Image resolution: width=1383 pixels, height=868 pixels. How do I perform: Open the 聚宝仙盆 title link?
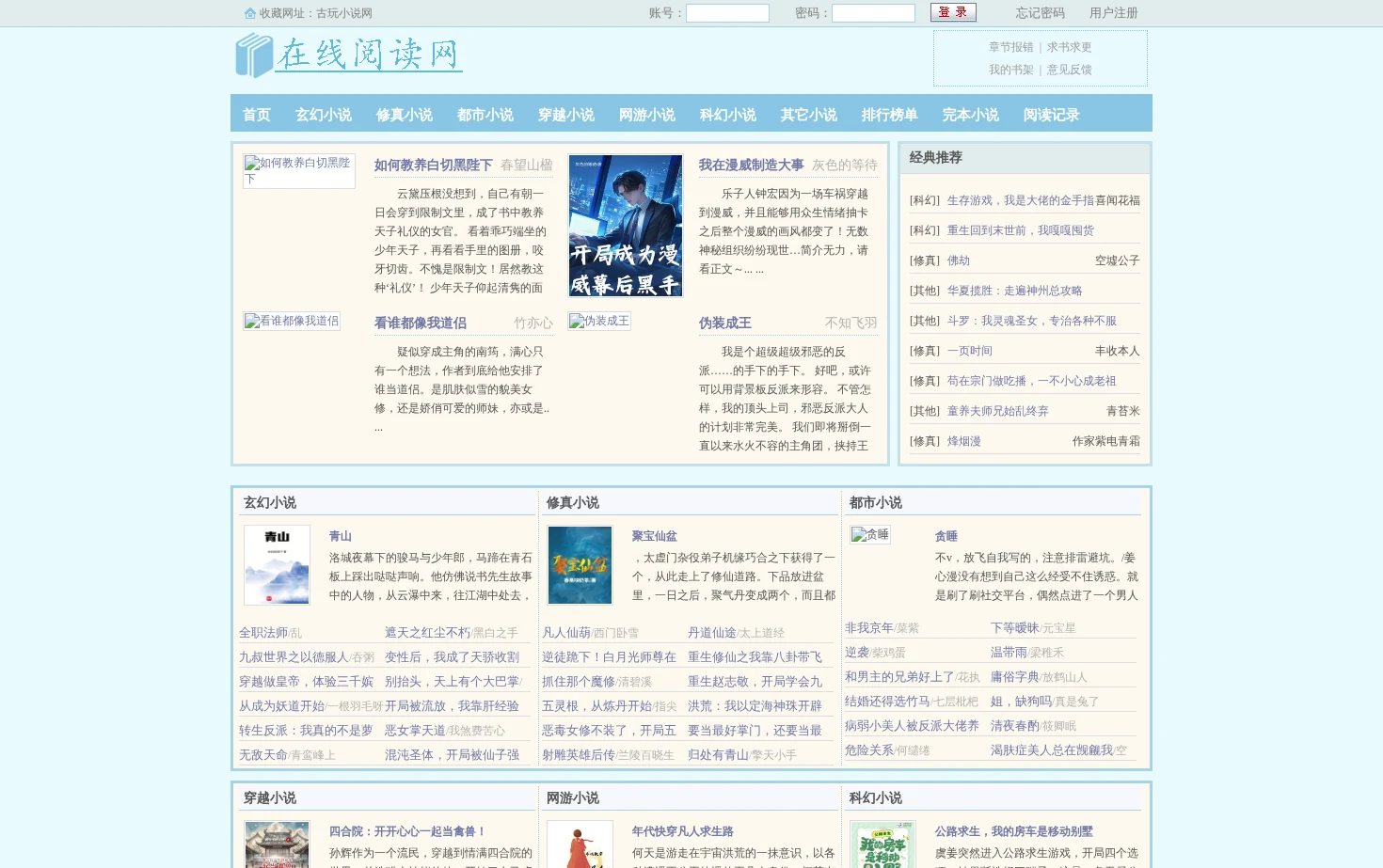pyautogui.click(x=655, y=536)
